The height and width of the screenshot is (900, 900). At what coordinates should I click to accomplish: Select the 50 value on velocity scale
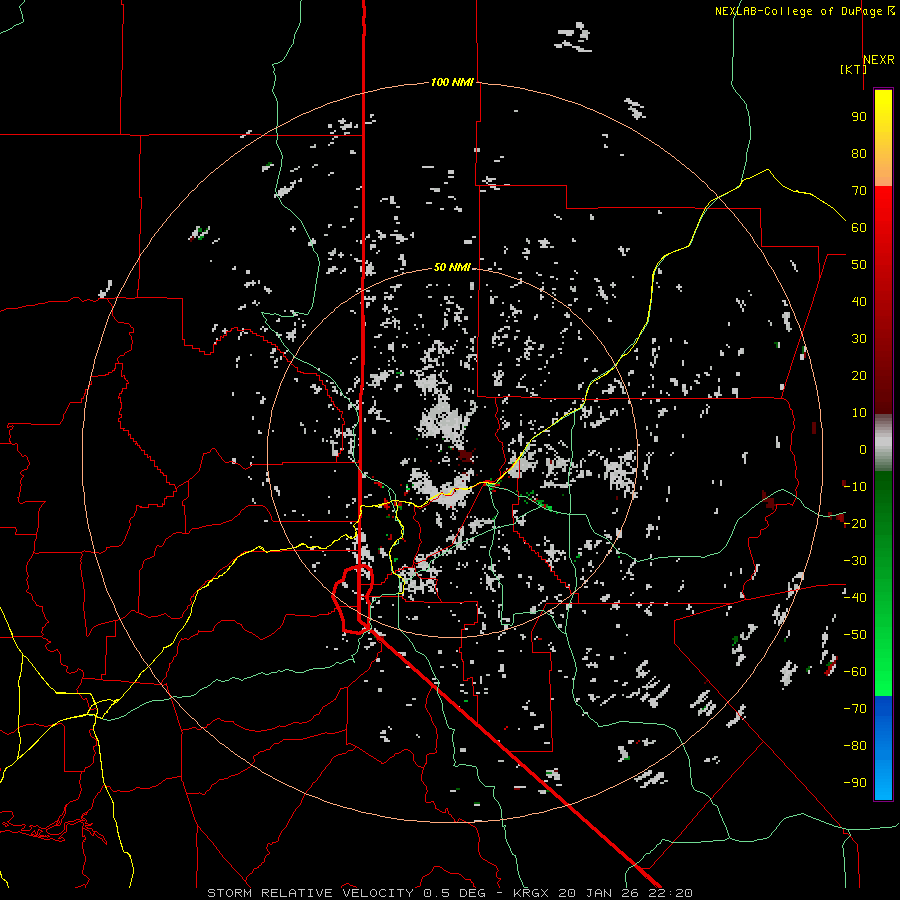[859, 265]
